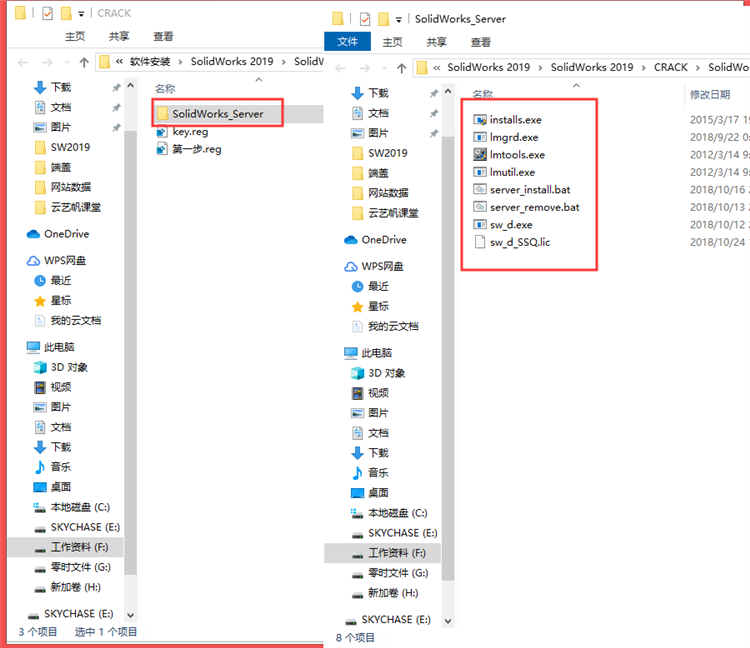Open 共享 tab in CRACK window
750x648 pixels.
[119, 36]
